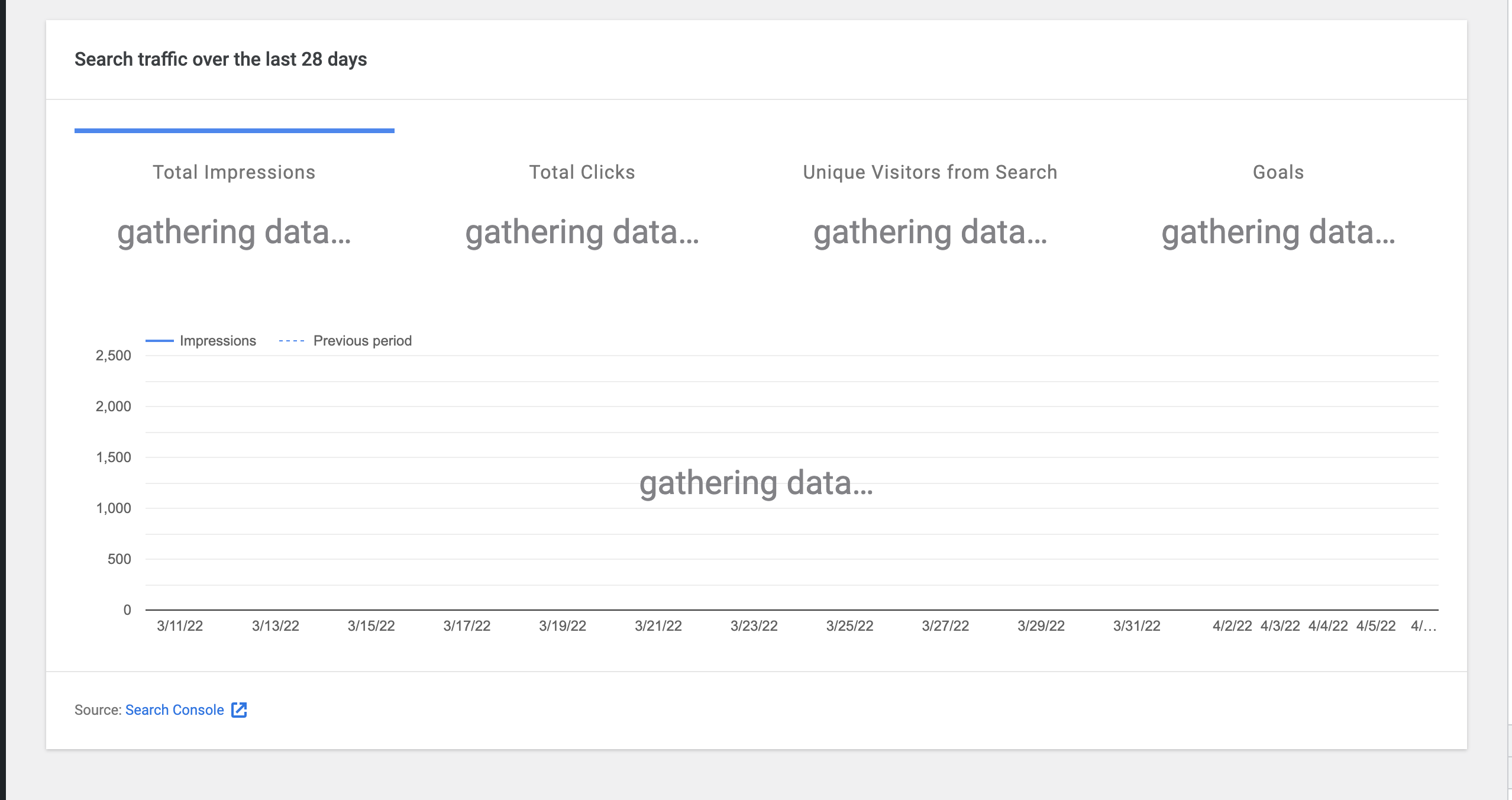Click the Search Console source link
This screenshot has height=800, width=1512.
click(x=175, y=710)
